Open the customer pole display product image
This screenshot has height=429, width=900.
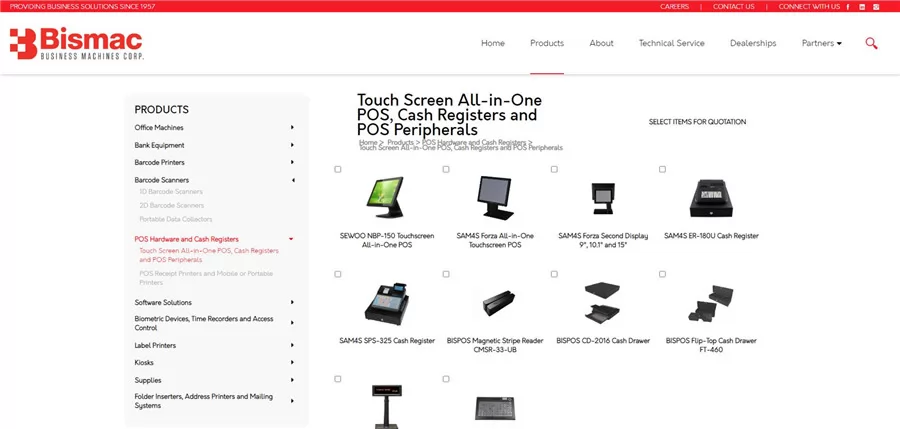(386, 407)
